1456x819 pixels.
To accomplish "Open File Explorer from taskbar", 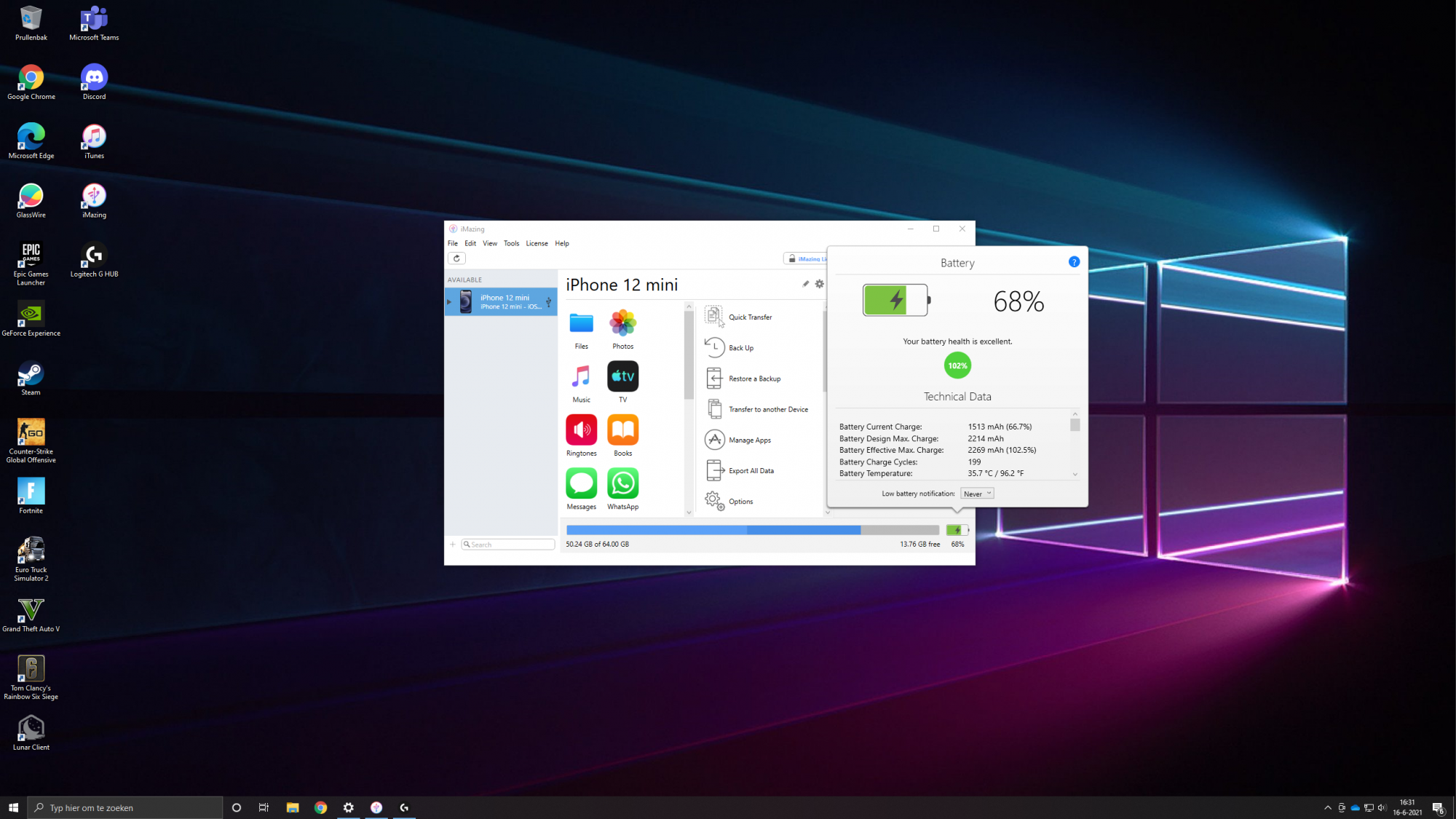I will (x=293, y=807).
